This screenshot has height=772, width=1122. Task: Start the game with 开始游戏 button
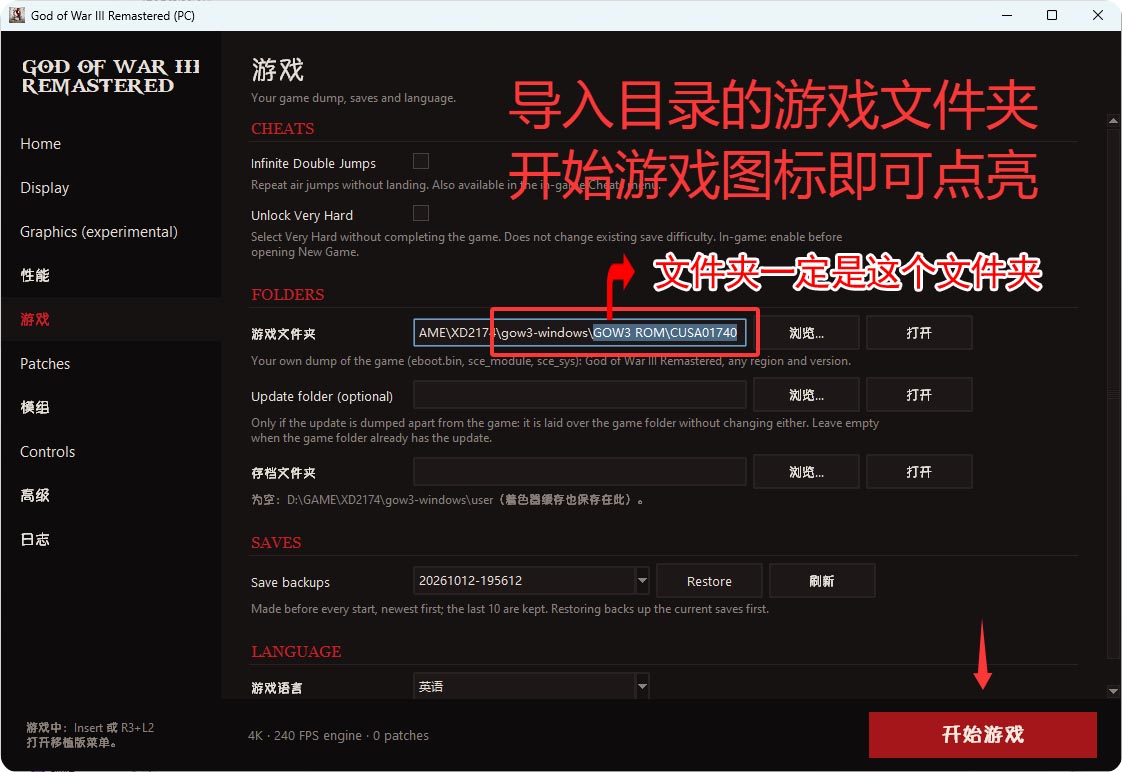point(982,735)
